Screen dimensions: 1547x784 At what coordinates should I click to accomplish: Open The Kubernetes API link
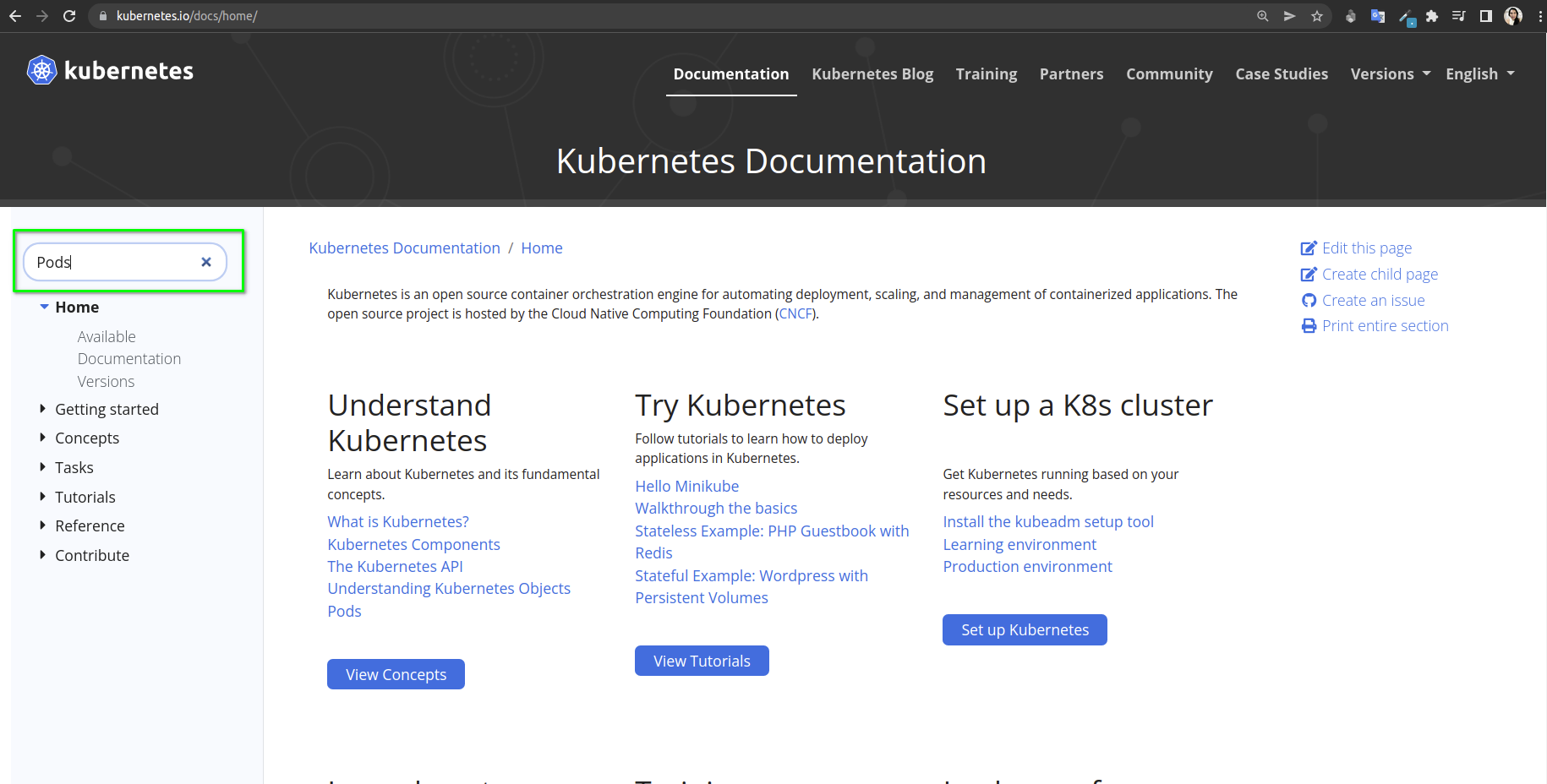395,567
